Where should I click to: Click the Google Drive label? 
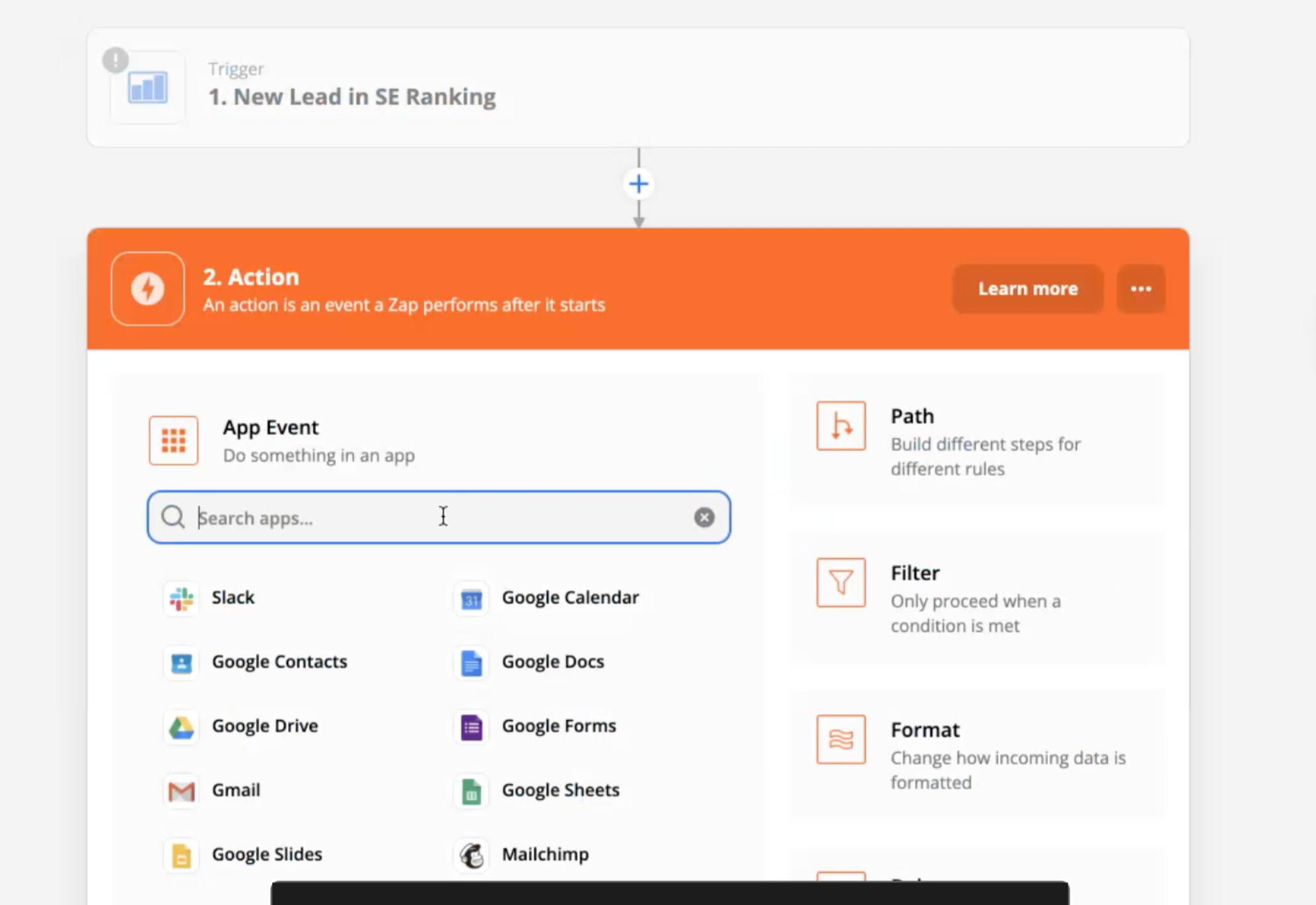pos(265,725)
